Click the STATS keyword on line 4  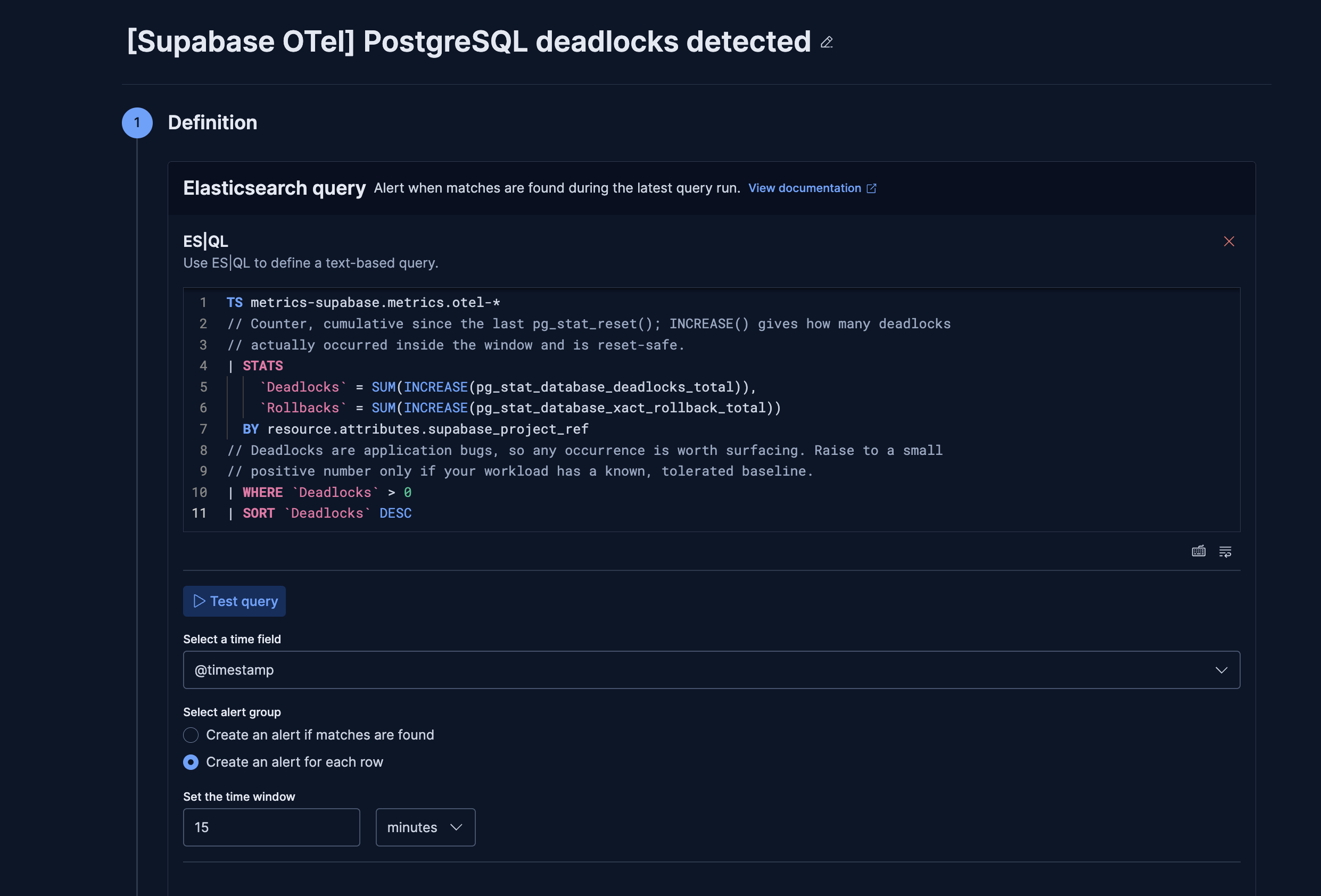pos(262,366)
